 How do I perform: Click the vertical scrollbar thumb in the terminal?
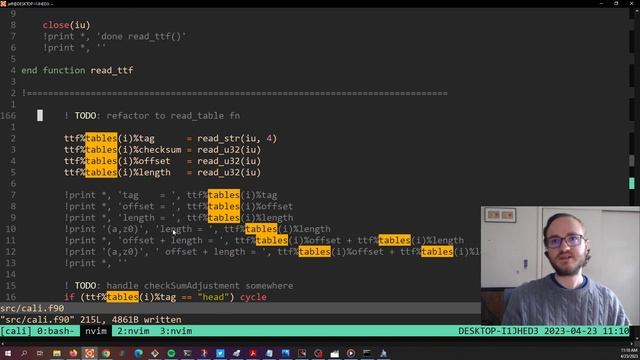coord(632,160)
